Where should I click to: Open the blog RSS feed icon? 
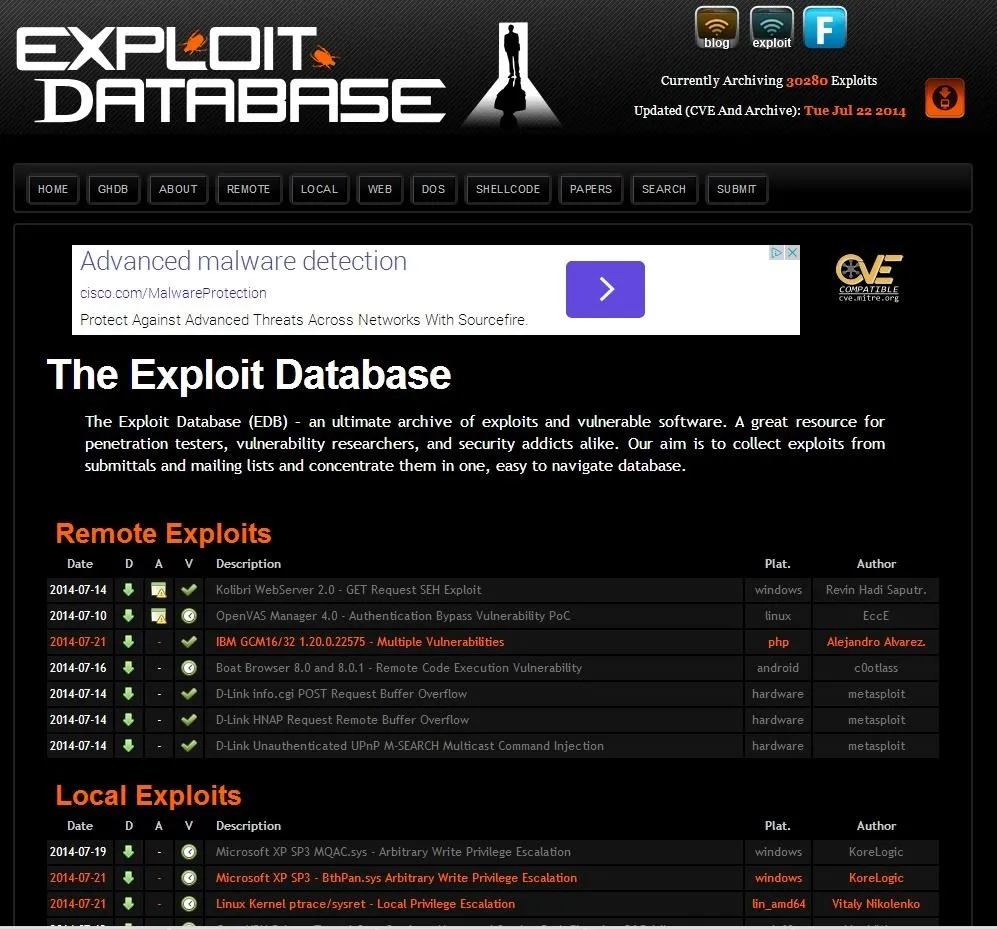pos(717,28)
